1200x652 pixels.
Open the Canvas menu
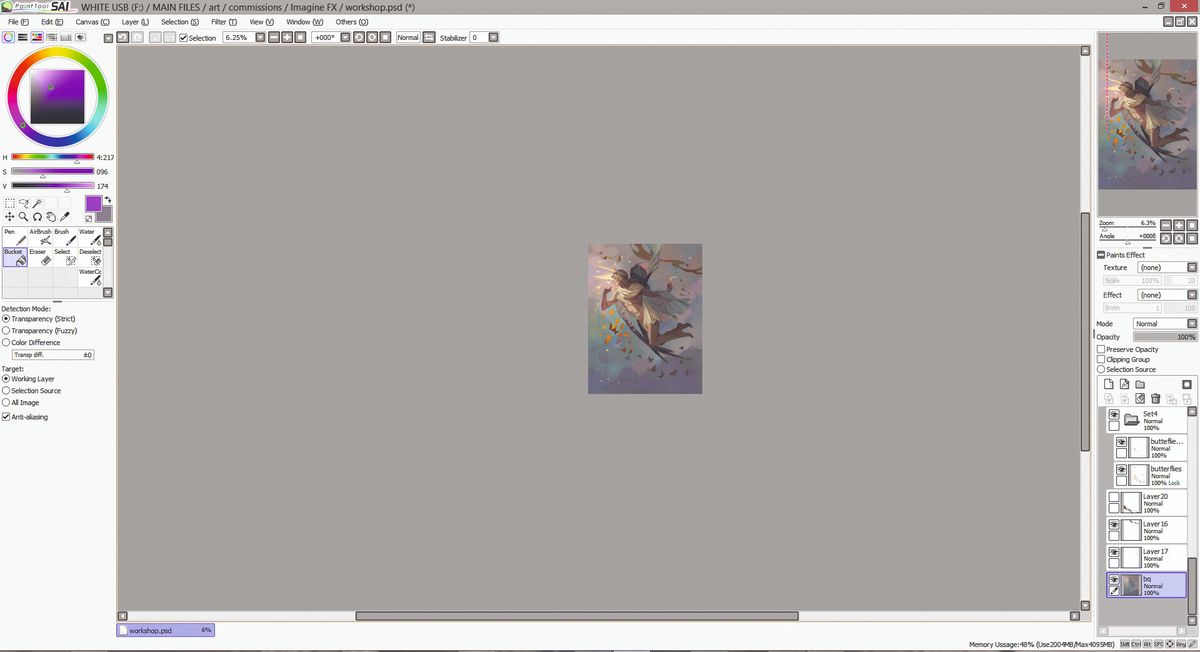coord(92,22)
